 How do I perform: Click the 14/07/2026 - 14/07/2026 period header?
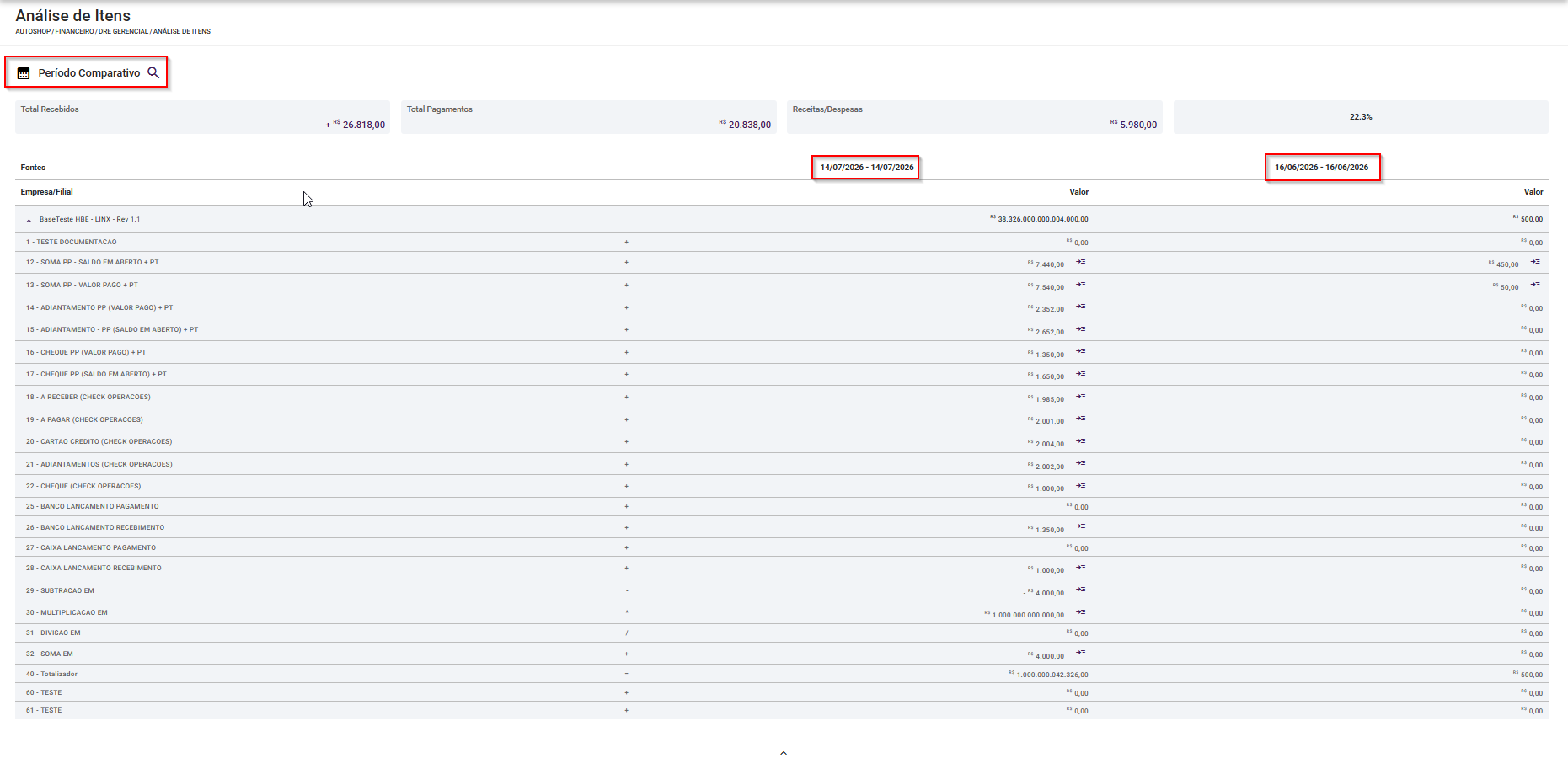pos(867,168)
